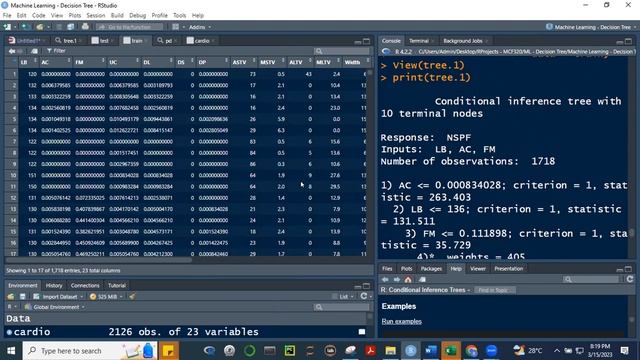Switch to the cardio data tab

(202, 41)
